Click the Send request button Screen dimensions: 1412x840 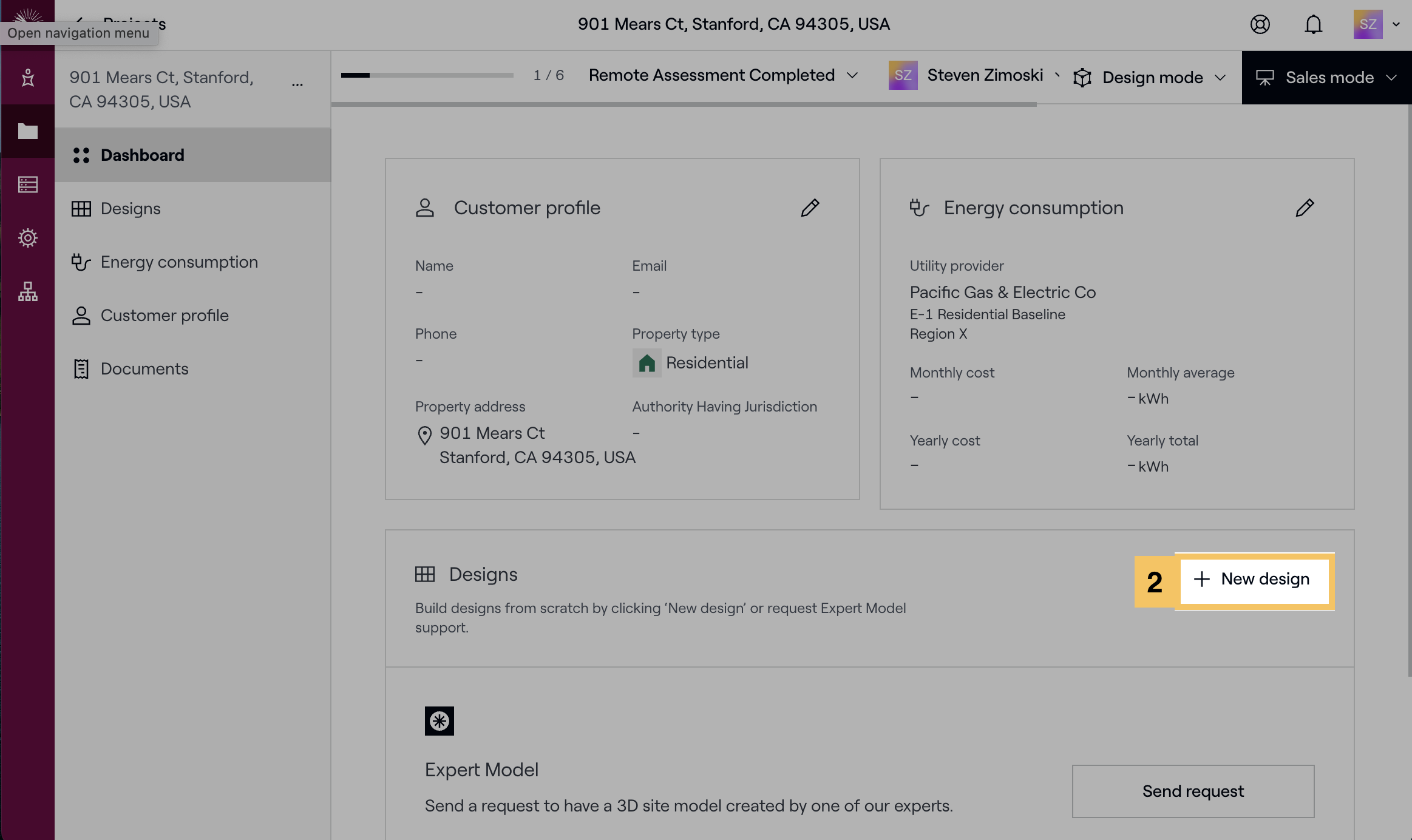[1192, 791]
